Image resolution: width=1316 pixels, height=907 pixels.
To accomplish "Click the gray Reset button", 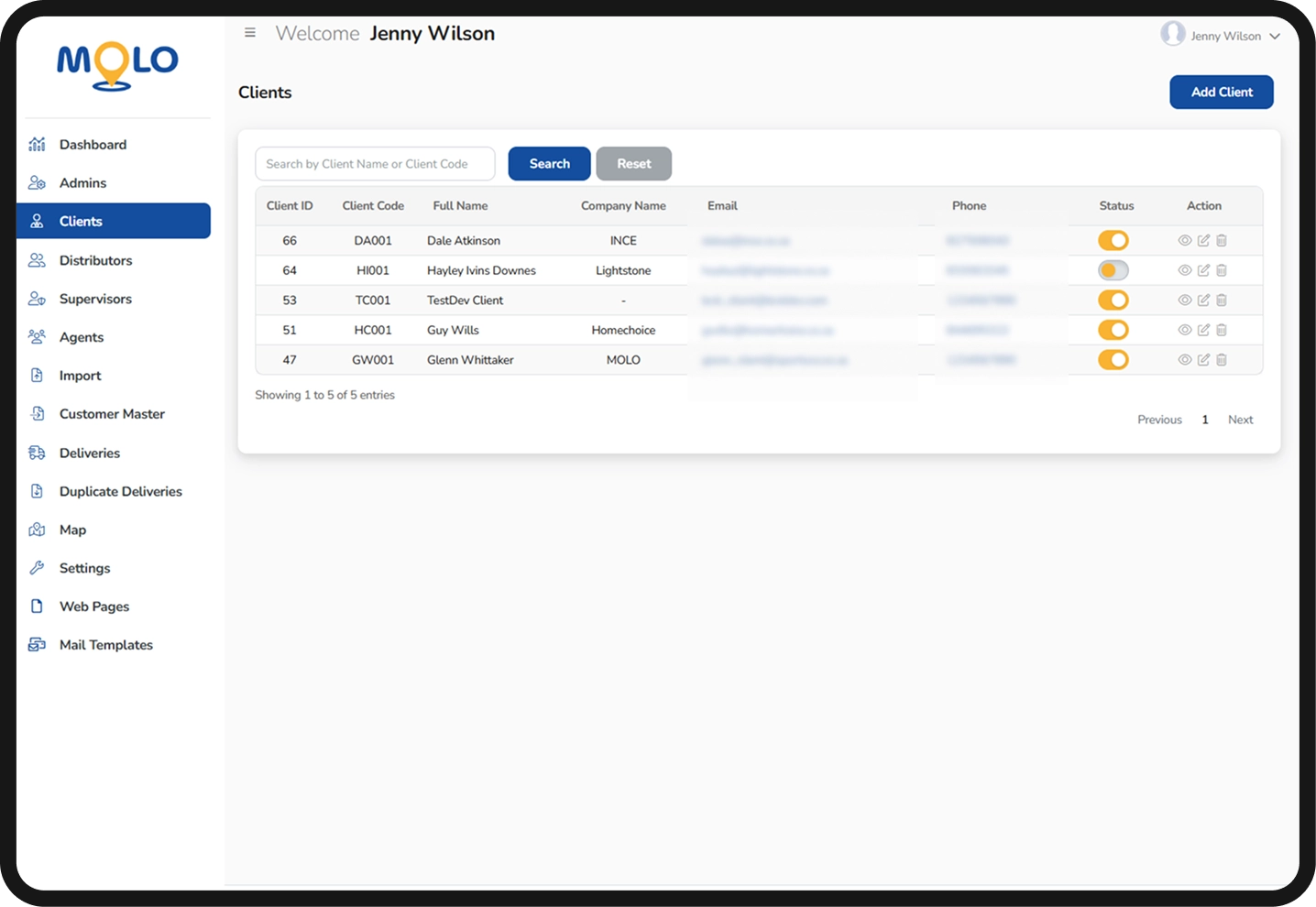I will (634, 164).
